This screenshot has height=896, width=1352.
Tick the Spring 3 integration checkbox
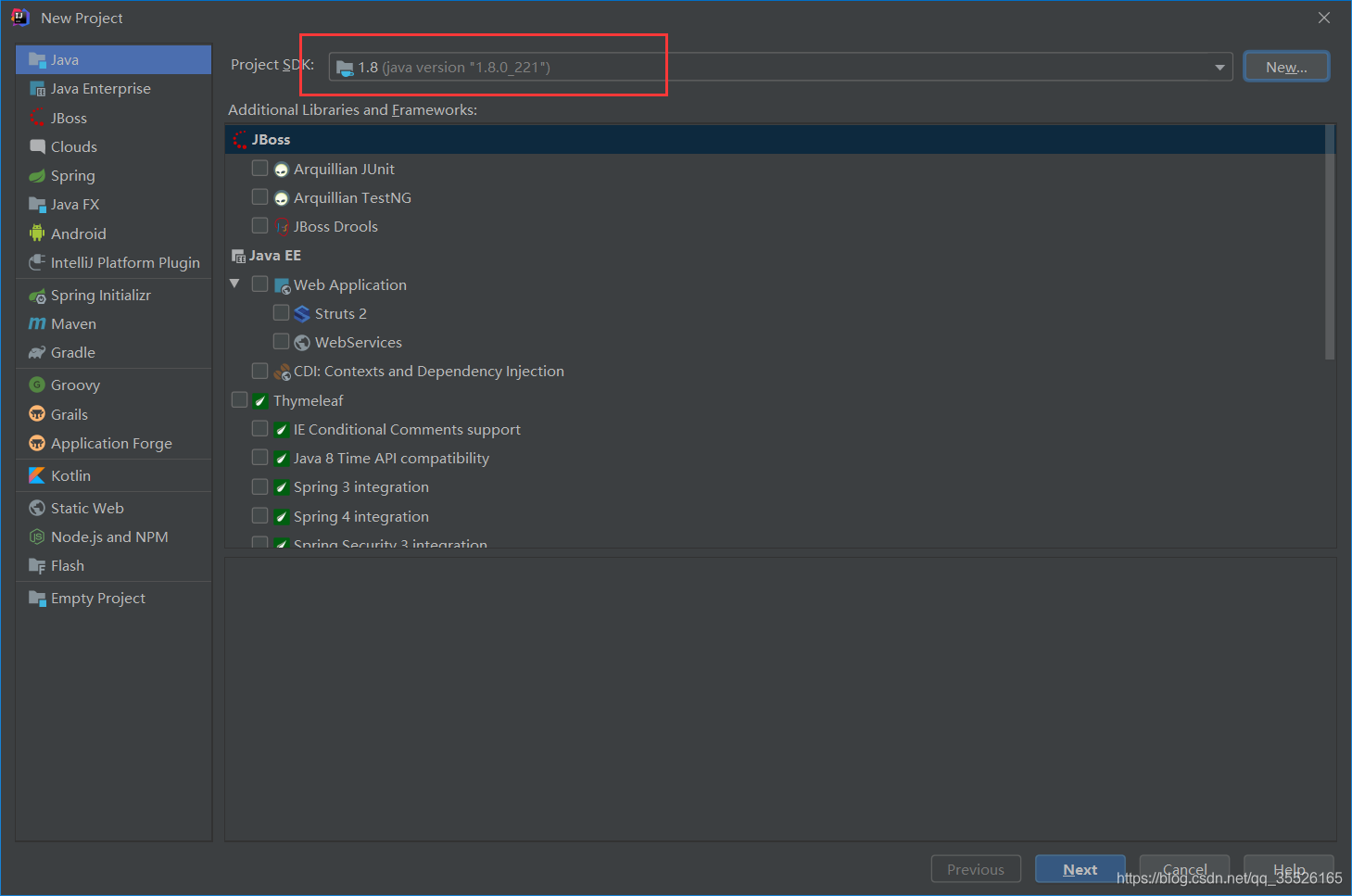pos(259,486)
